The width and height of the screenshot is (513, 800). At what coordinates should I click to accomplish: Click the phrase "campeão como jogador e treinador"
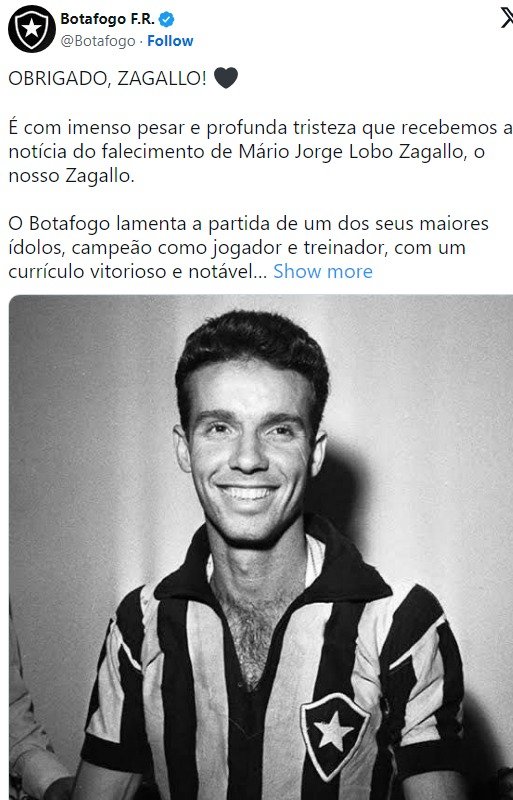[230, 247]
